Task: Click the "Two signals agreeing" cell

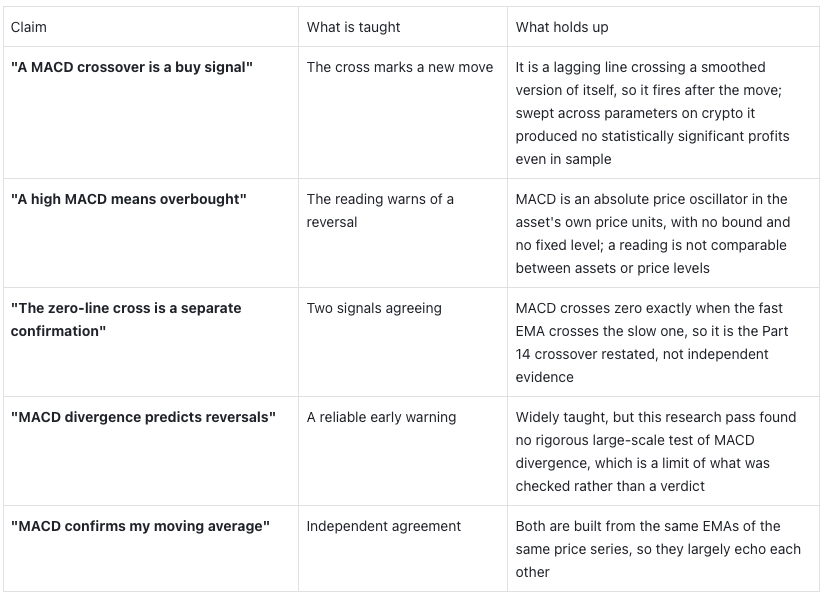Action: coord(374,308)
